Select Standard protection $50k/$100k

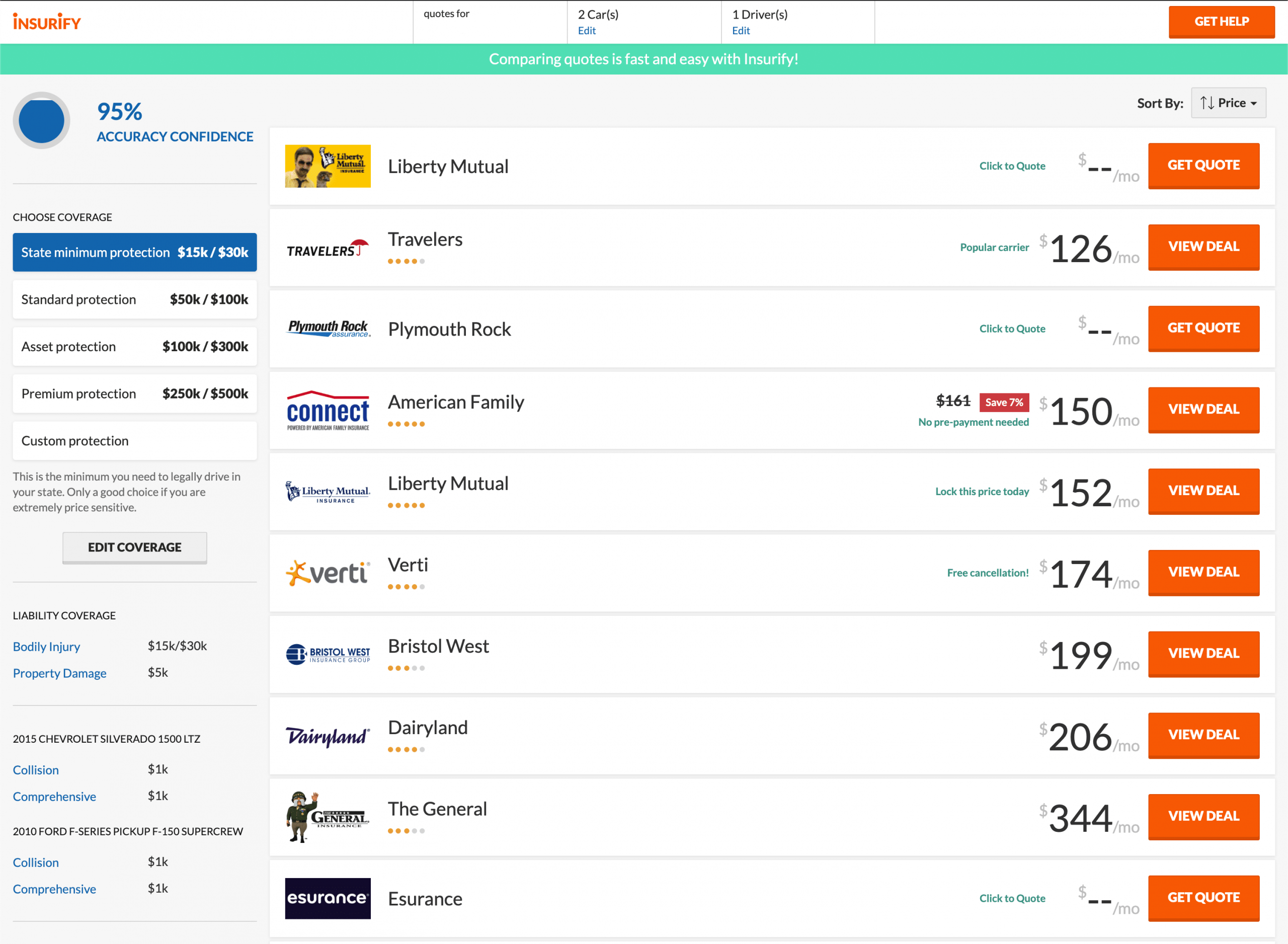[134, 299]
